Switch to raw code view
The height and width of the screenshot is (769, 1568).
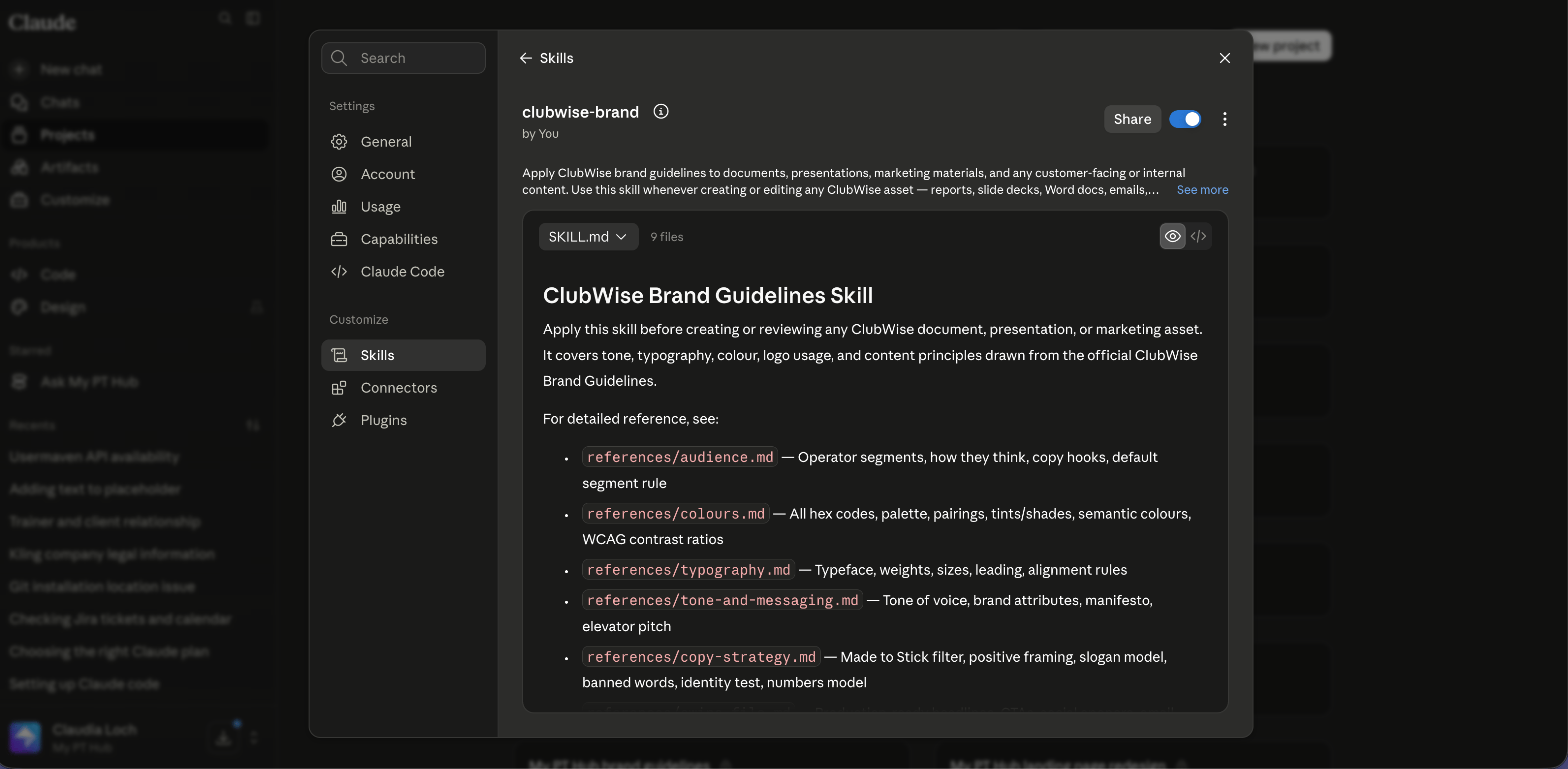pyautogui.click(x=1198, y=237)
